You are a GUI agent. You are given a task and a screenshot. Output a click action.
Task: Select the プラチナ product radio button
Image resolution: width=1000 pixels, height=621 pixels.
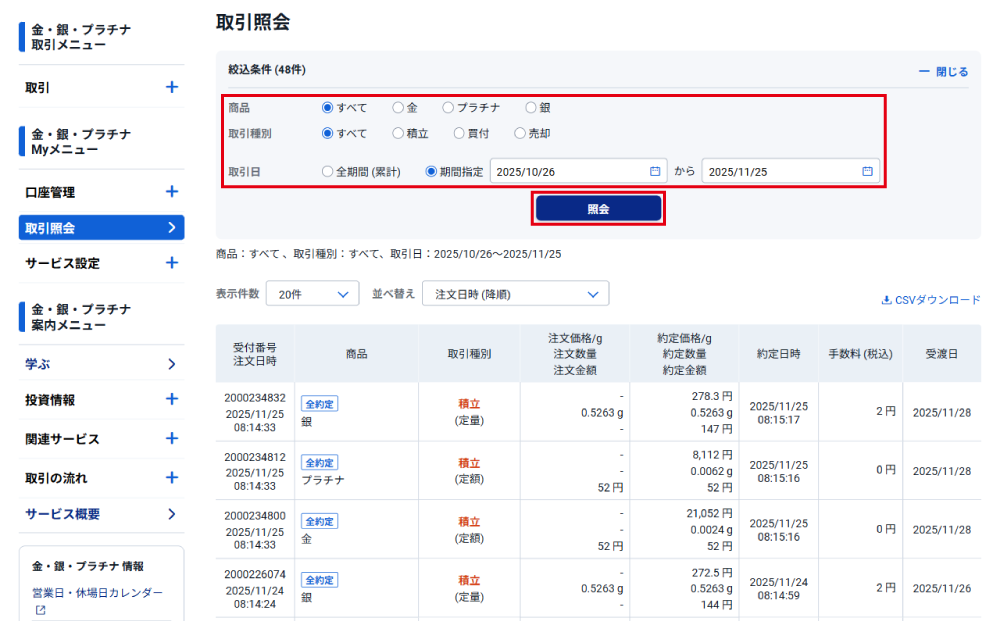(448, 107)
